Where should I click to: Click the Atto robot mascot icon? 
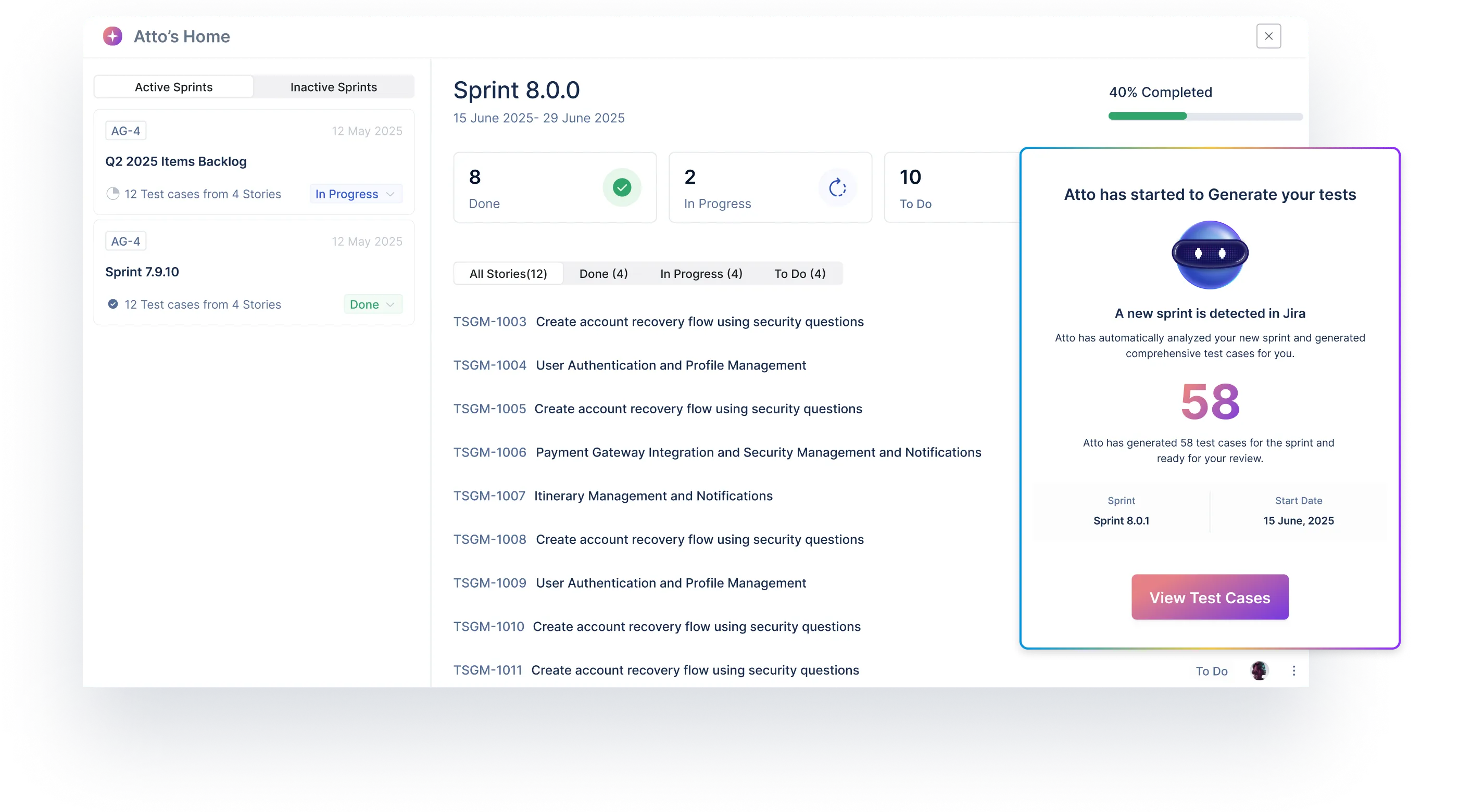pos(1210,255)
